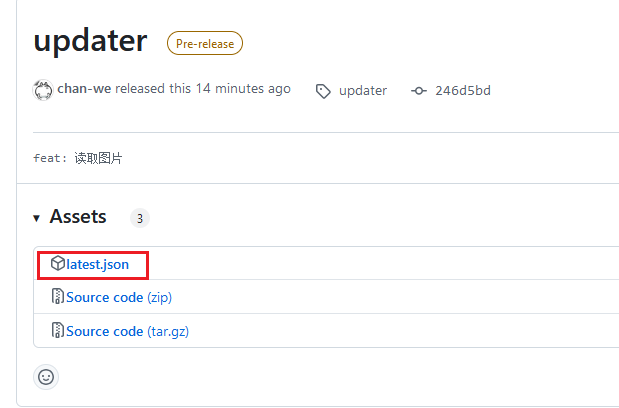The width and height of the screenshot is (619, 408).
Task: Open the smiley reaction picker
Action: click(46, 377)
